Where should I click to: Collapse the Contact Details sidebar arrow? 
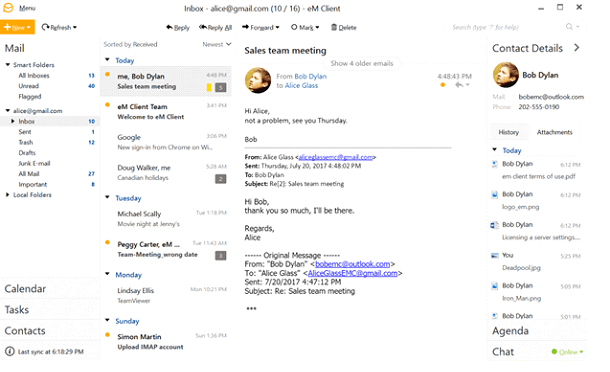(577, 47)
